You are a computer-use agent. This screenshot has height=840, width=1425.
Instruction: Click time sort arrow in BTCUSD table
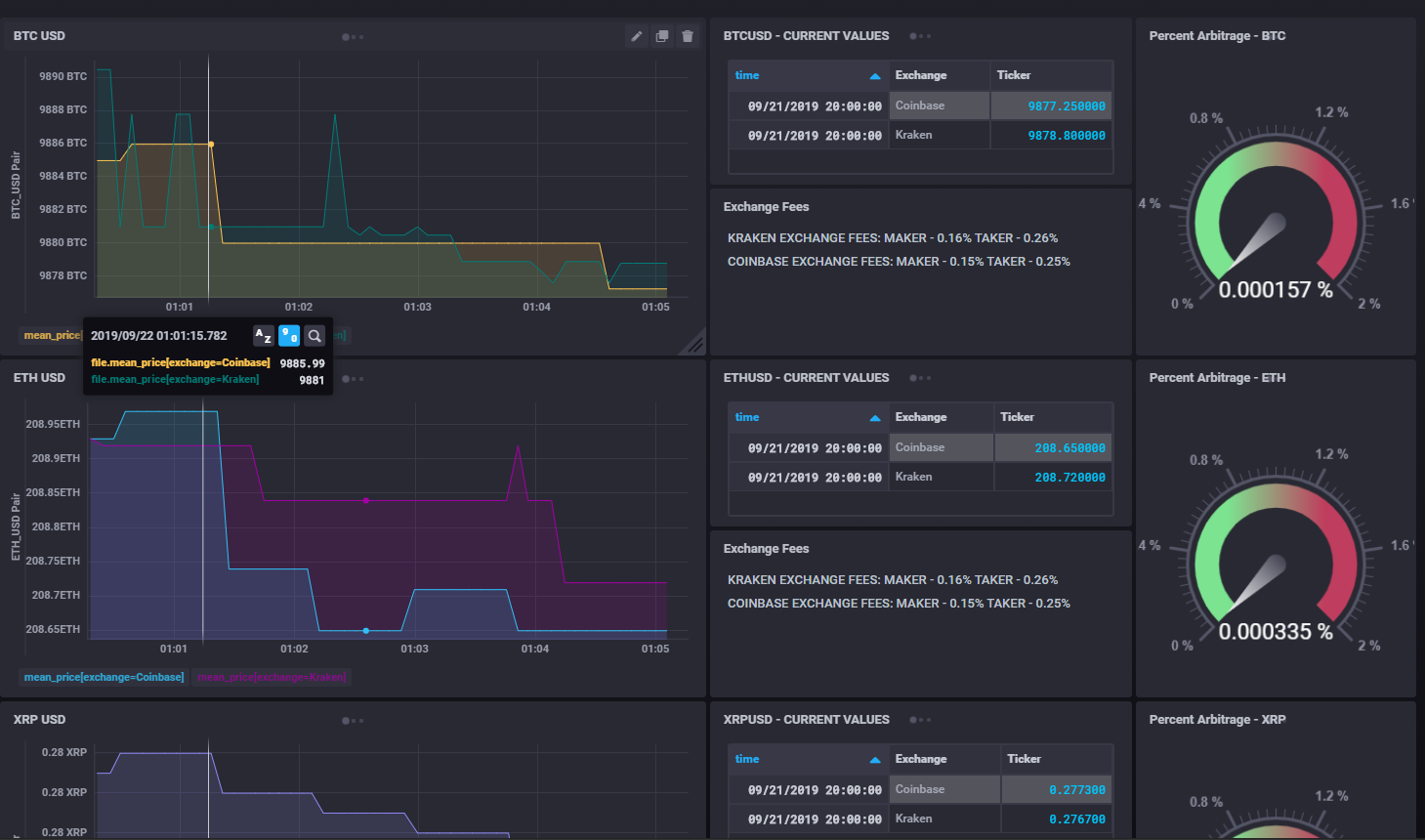point(875,76)
